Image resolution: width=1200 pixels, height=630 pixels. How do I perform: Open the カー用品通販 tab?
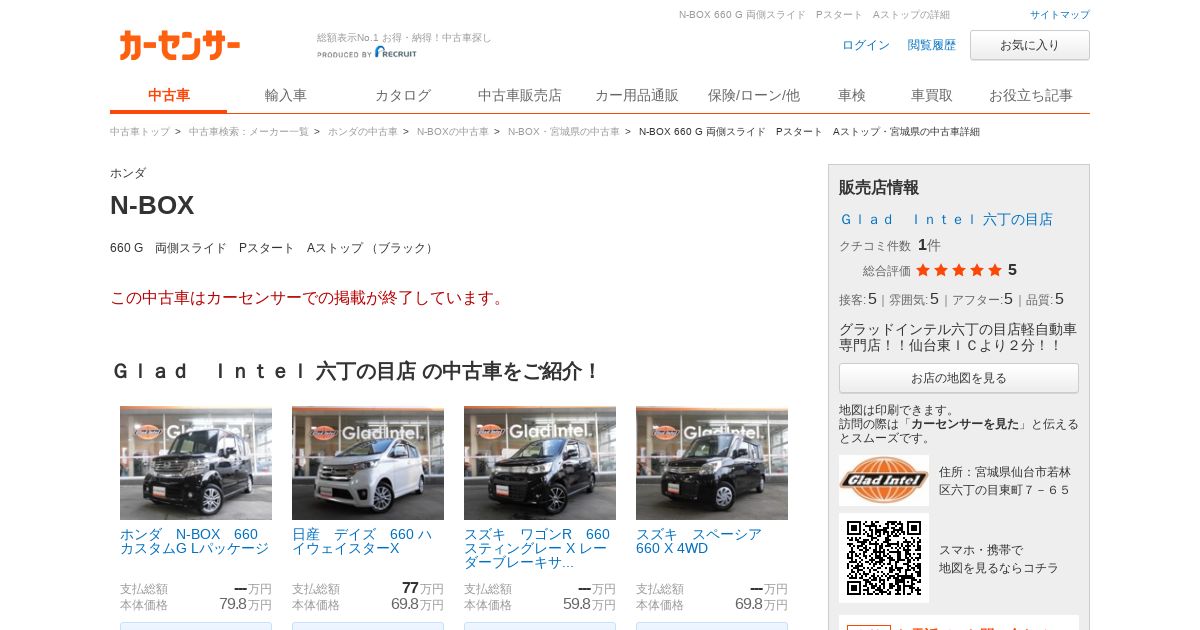pyautogui.click(x=637, y=96)
